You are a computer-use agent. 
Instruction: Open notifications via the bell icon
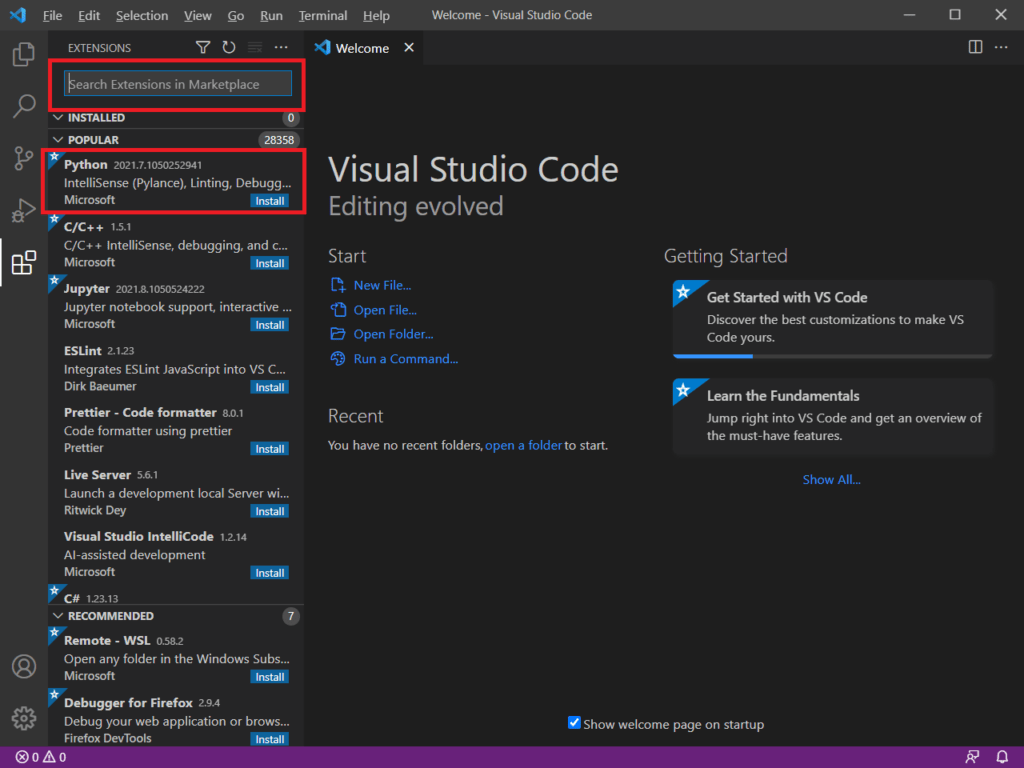tap(1004, 757)
